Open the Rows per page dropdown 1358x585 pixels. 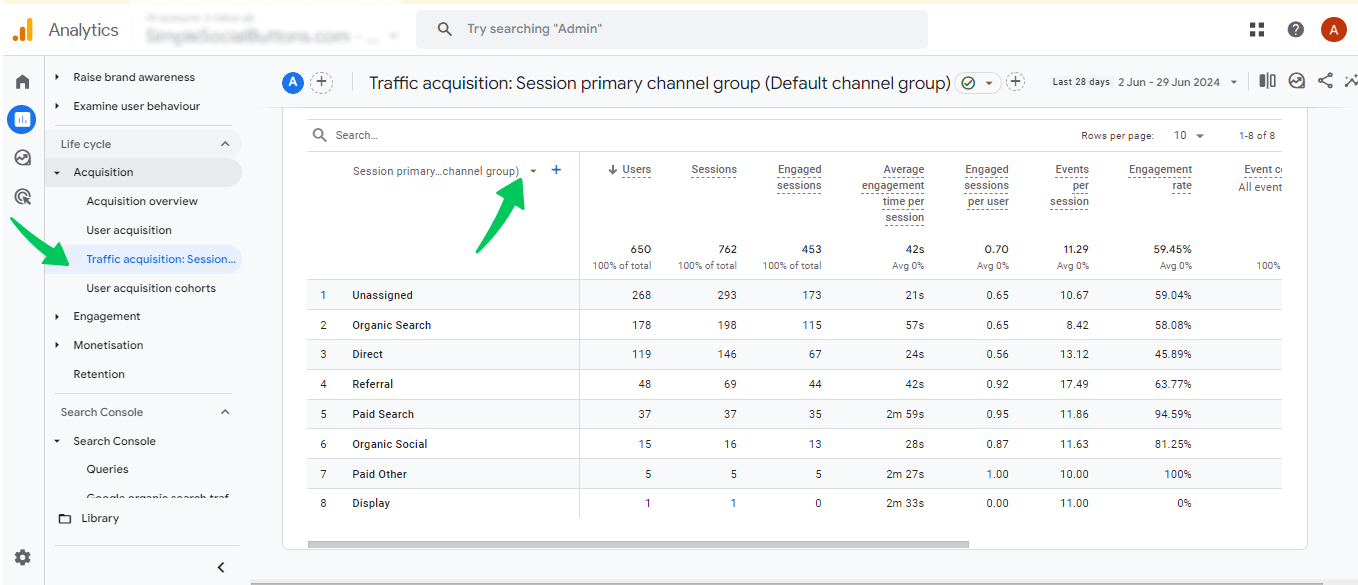(1188, 135)
